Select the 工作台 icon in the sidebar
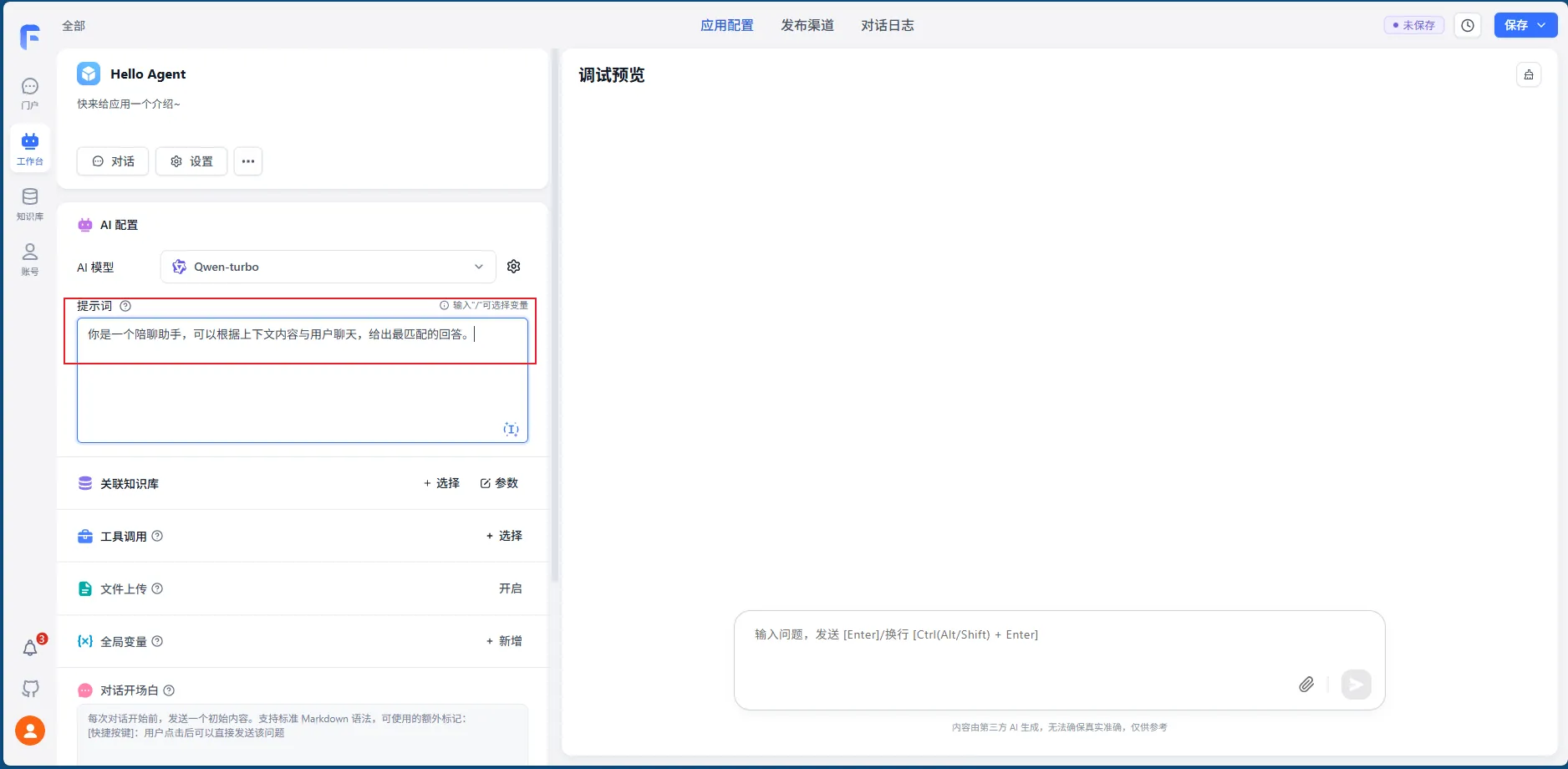The image size is (1568, 769). (29, 146)
